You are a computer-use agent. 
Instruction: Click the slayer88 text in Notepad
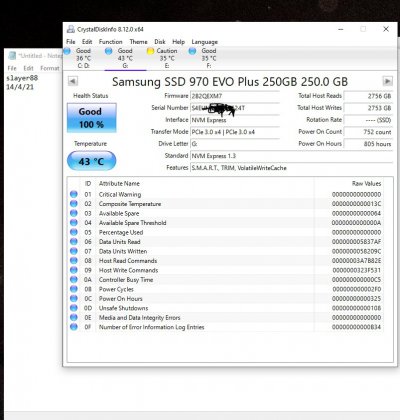pos(22,78)
